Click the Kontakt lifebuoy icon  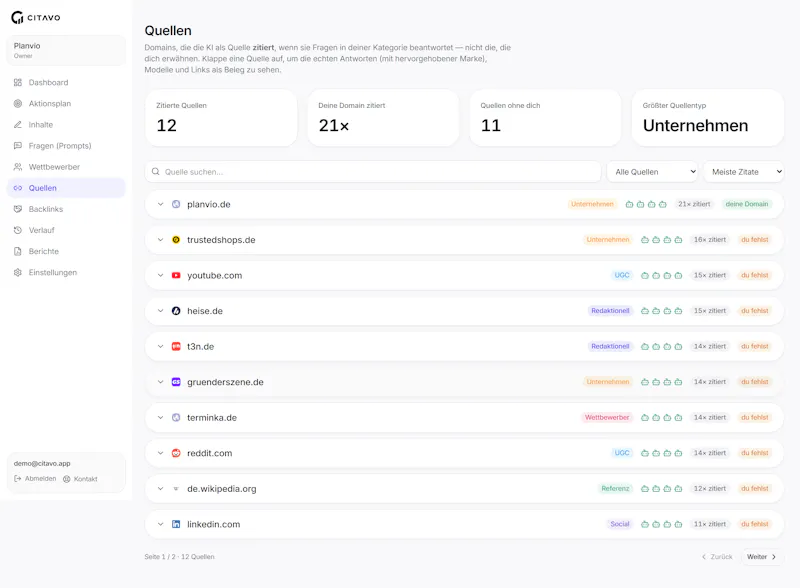pos(67,479)
